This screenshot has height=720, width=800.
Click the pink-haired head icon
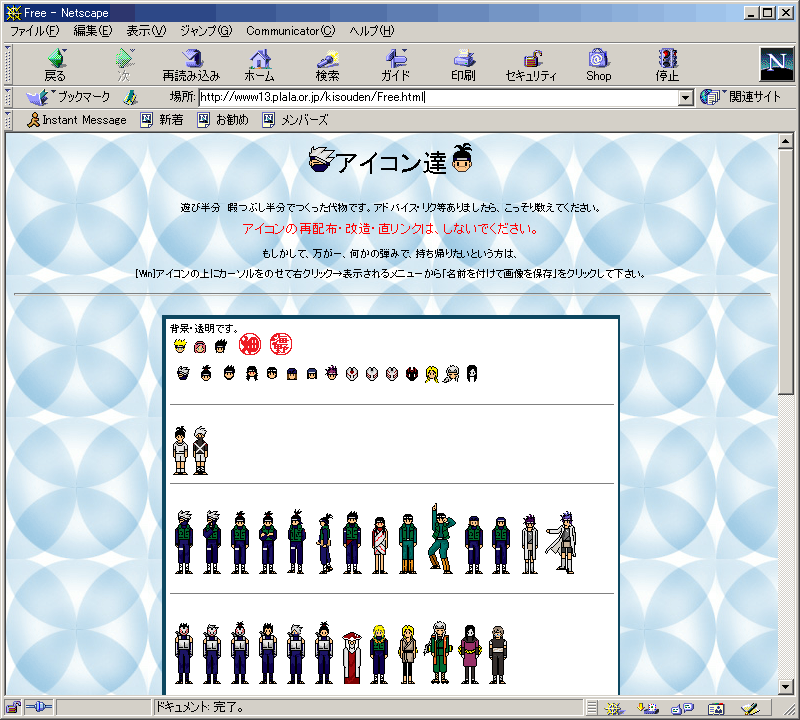(x=200, y=346)
